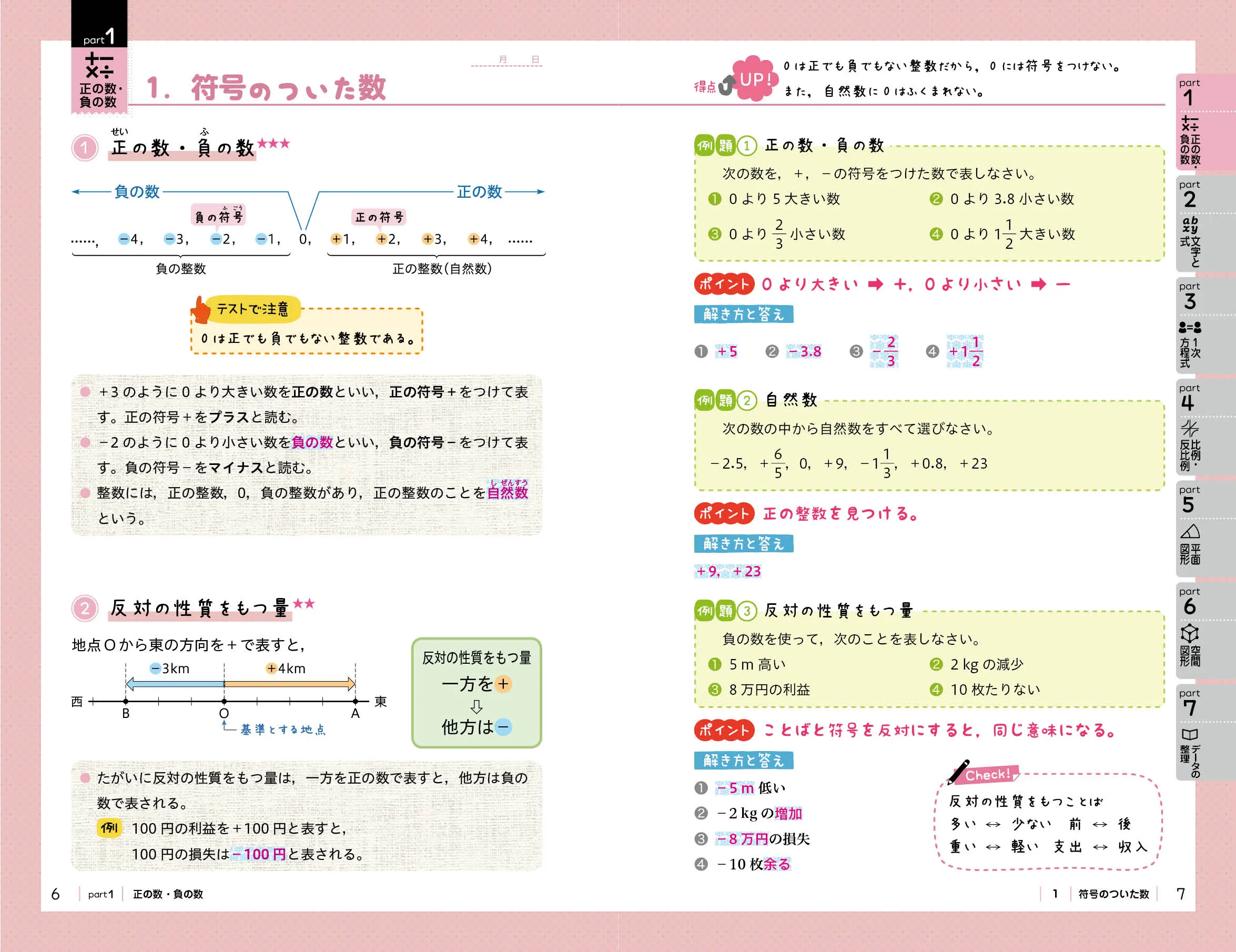Click −4 on the number line
The image size is (1236, 952).
point(130,239)
